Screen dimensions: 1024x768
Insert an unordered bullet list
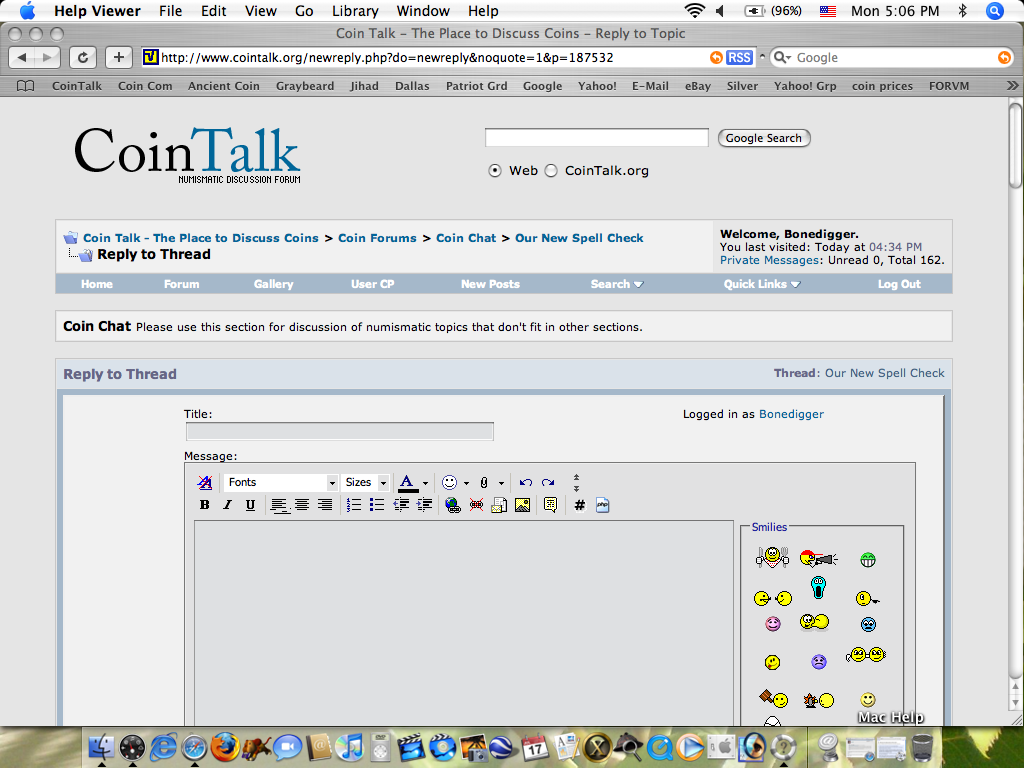[x=377, y=505]
